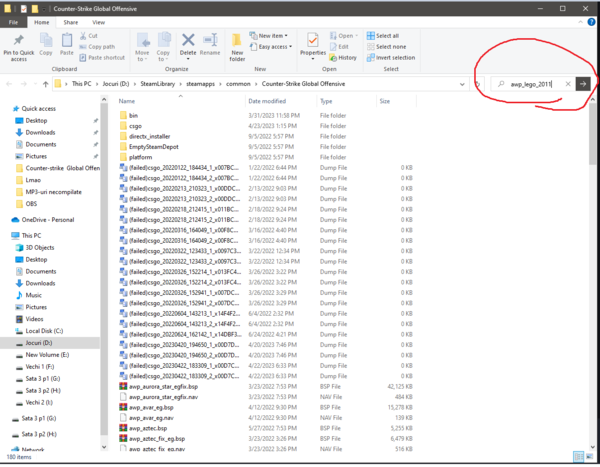
Task: Switch to the Share ribbon tab
Action: pyautogui.click(x=71, y=22)
